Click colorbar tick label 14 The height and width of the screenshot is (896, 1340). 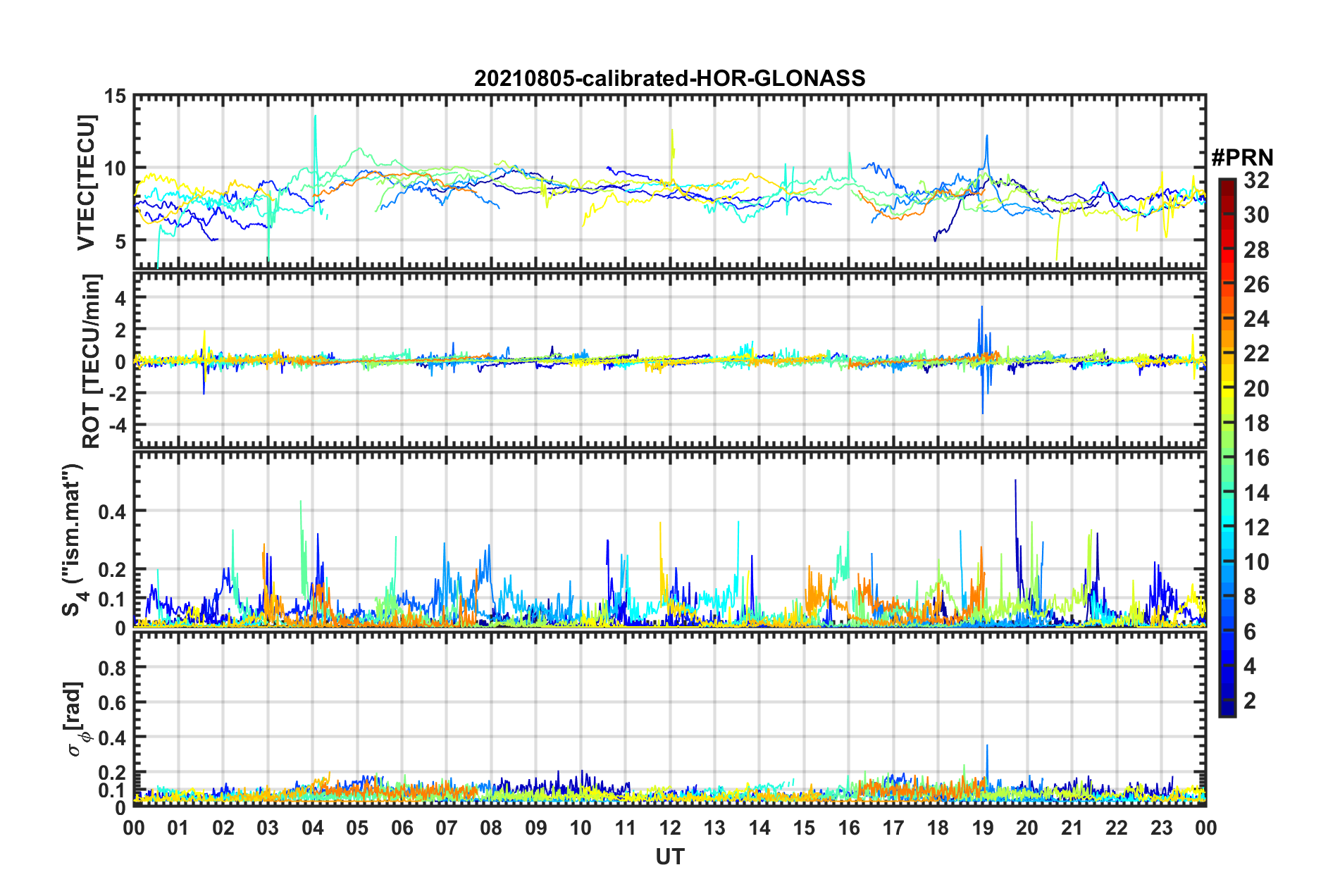coord(1256,493)
